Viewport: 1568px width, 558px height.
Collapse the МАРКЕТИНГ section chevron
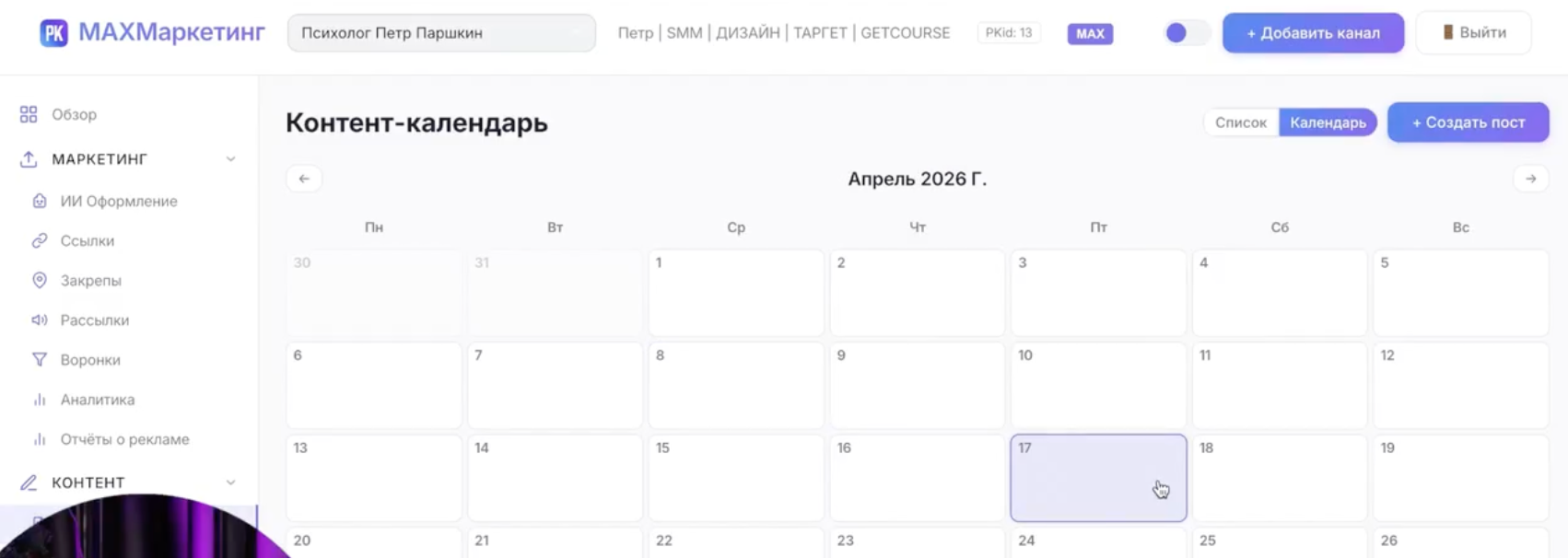tap(230, 159)
